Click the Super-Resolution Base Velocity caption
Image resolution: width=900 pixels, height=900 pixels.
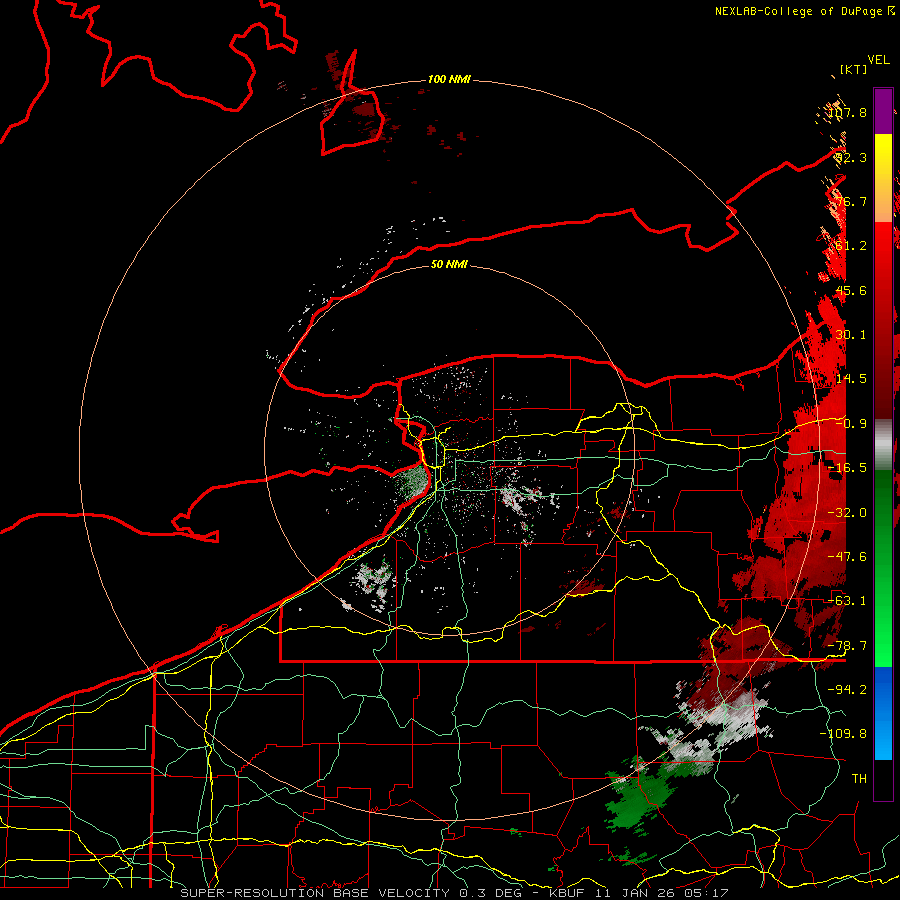[x=454, y=893]
